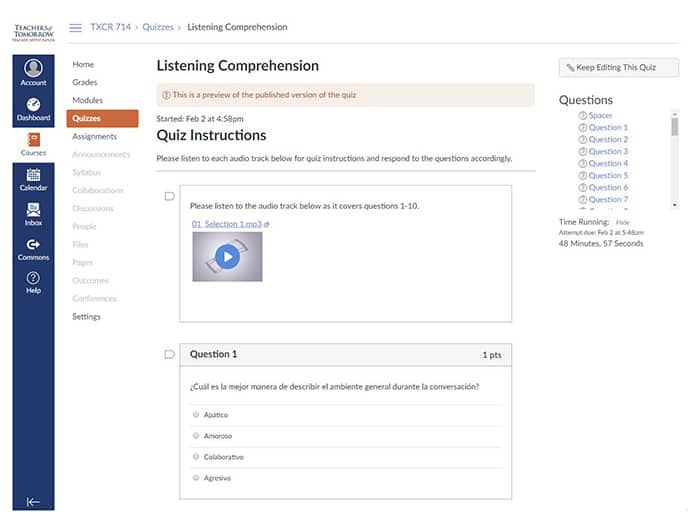Viewport: 700px width, 524px height.
Task: Select the Apático answer option
Action: (195, 415)
